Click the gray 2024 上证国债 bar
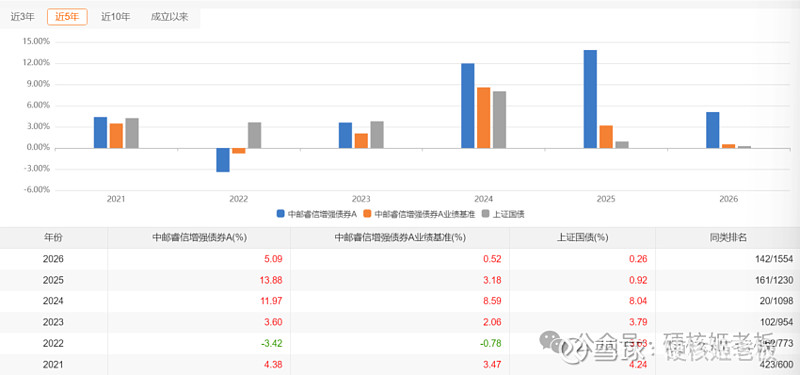Viewport: 800px width, 375px height. click(x=499, y=120)
